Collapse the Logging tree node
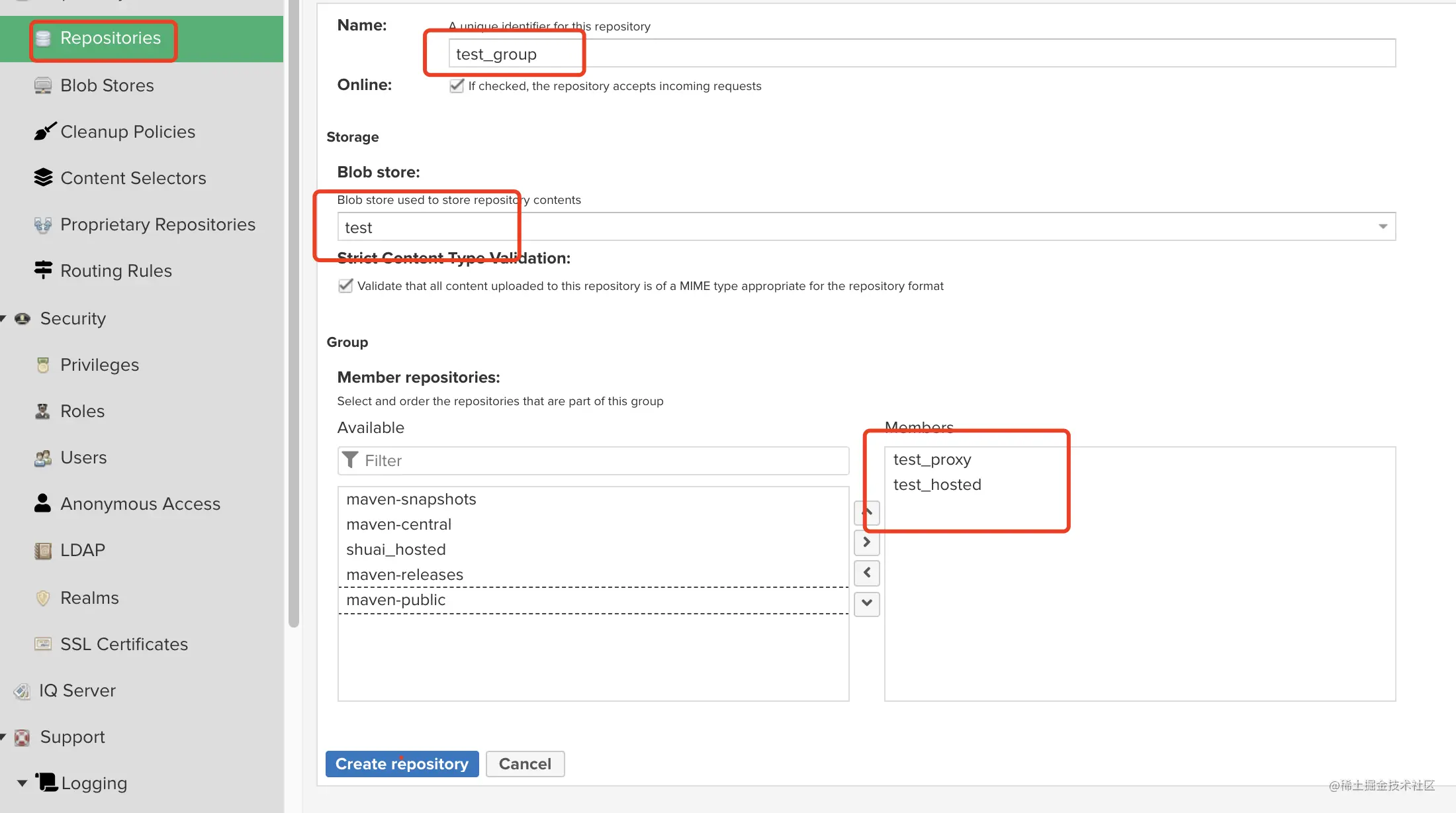Screen dimensions: 1456x813 (22, 783)
